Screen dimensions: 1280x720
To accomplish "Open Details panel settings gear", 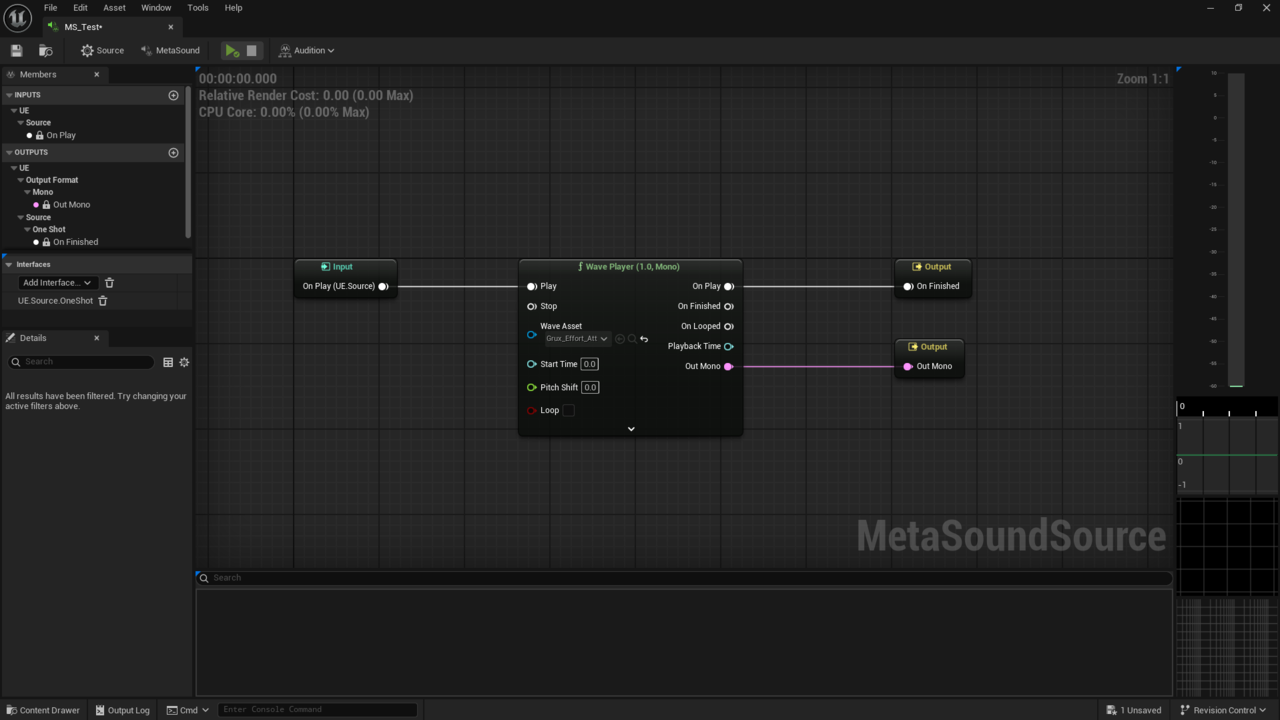I will pos(184,362).
